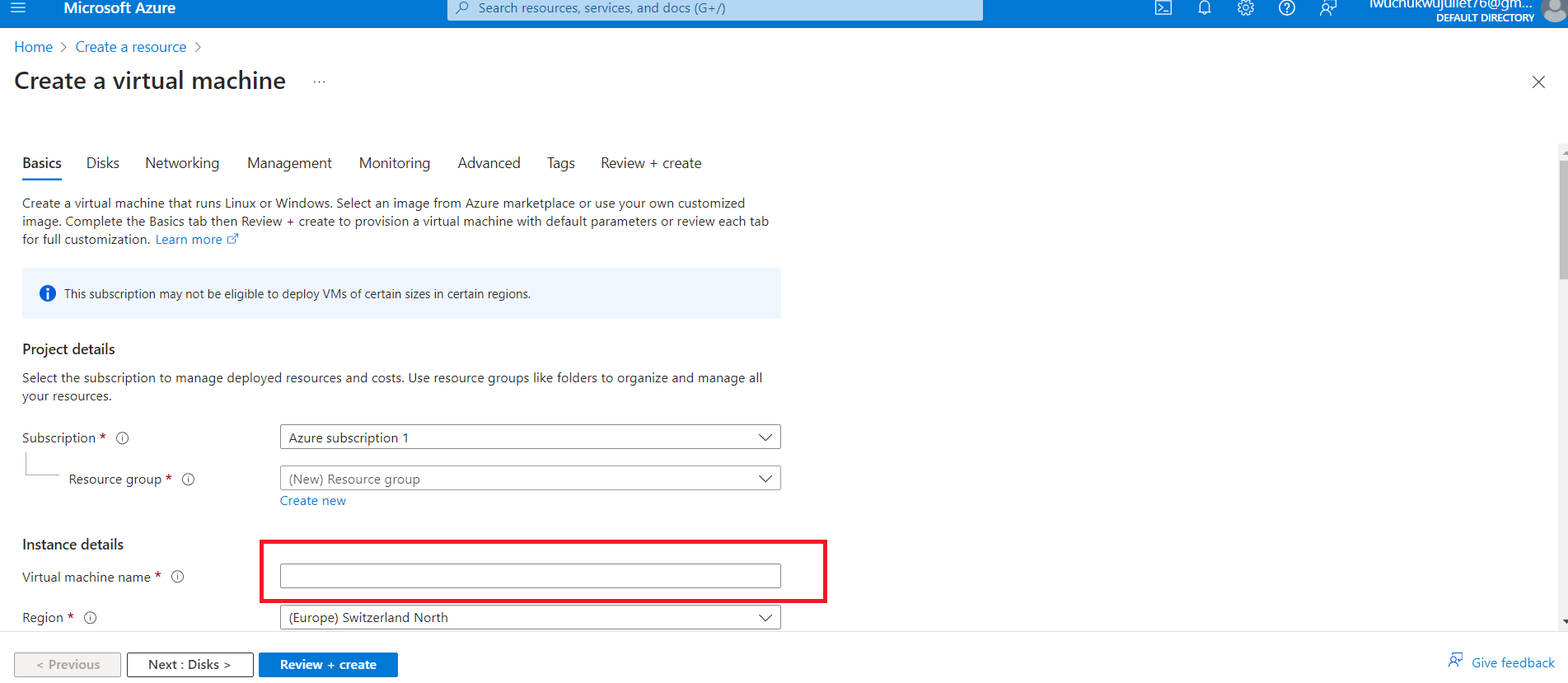Click the info icon next to Region
1568x683 pixels.
click(x=91, y=618)
